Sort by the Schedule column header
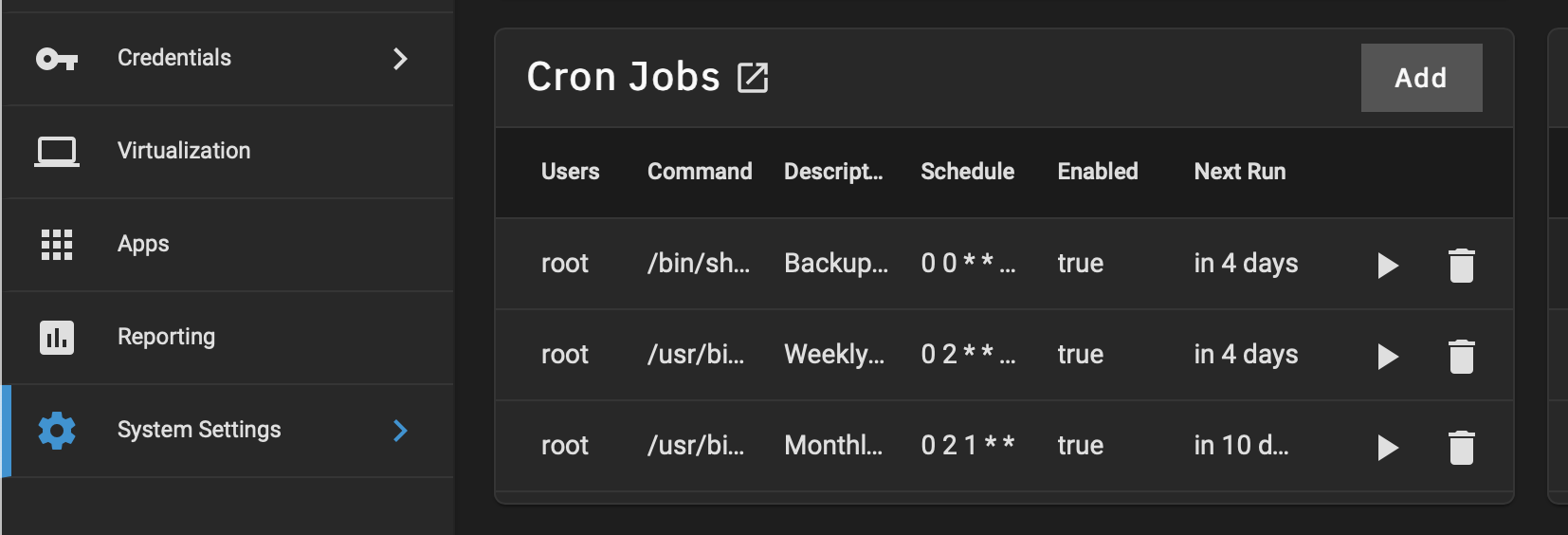Viewport: 1568px width, 535px height. (967, 172)
